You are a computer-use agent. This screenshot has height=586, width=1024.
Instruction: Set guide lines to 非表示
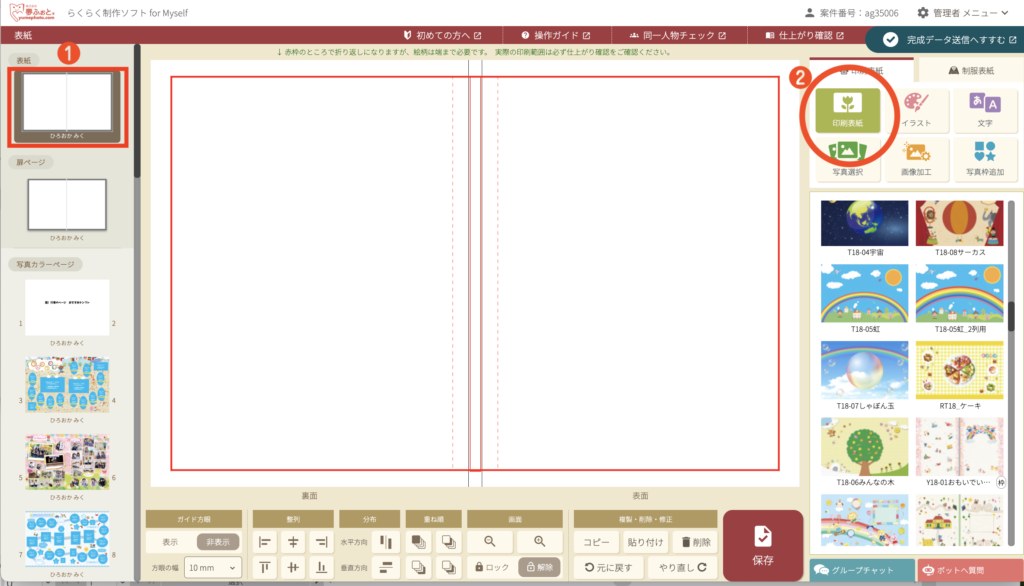[x=218, y=541]
